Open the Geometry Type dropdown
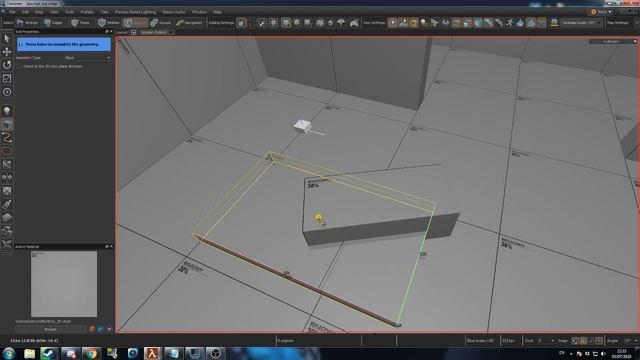The height and width of the screenshot is (360, 640). pyautogui.click(x=87, y=58)
